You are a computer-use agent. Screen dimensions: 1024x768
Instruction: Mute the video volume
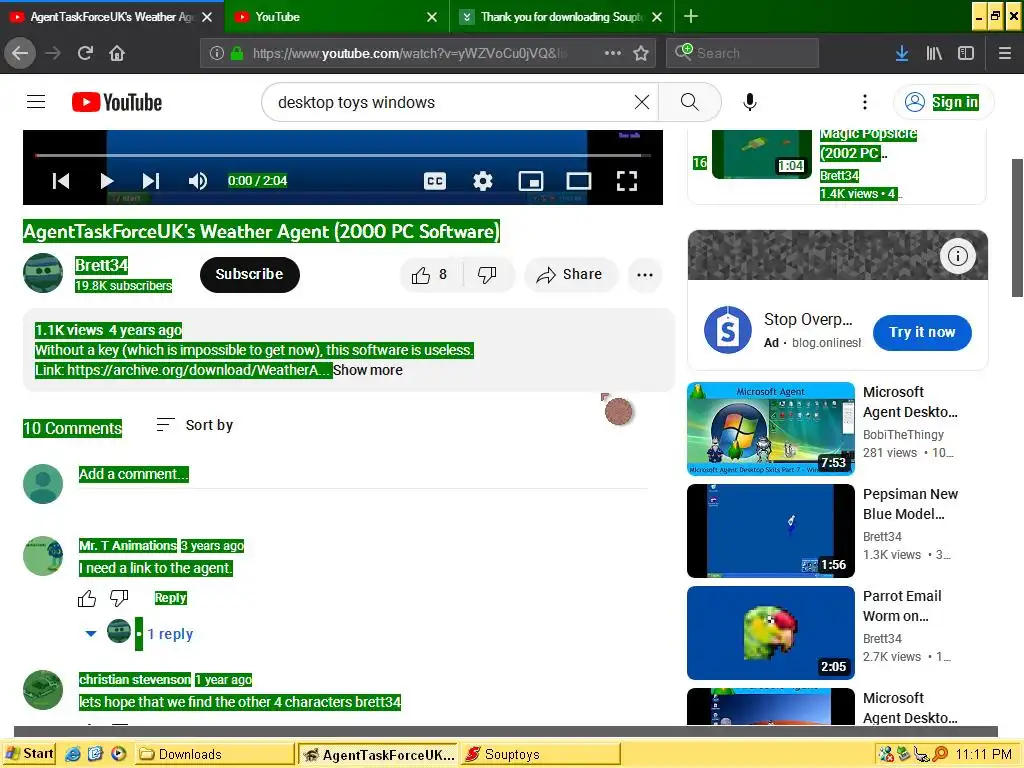tap(197, 181)
